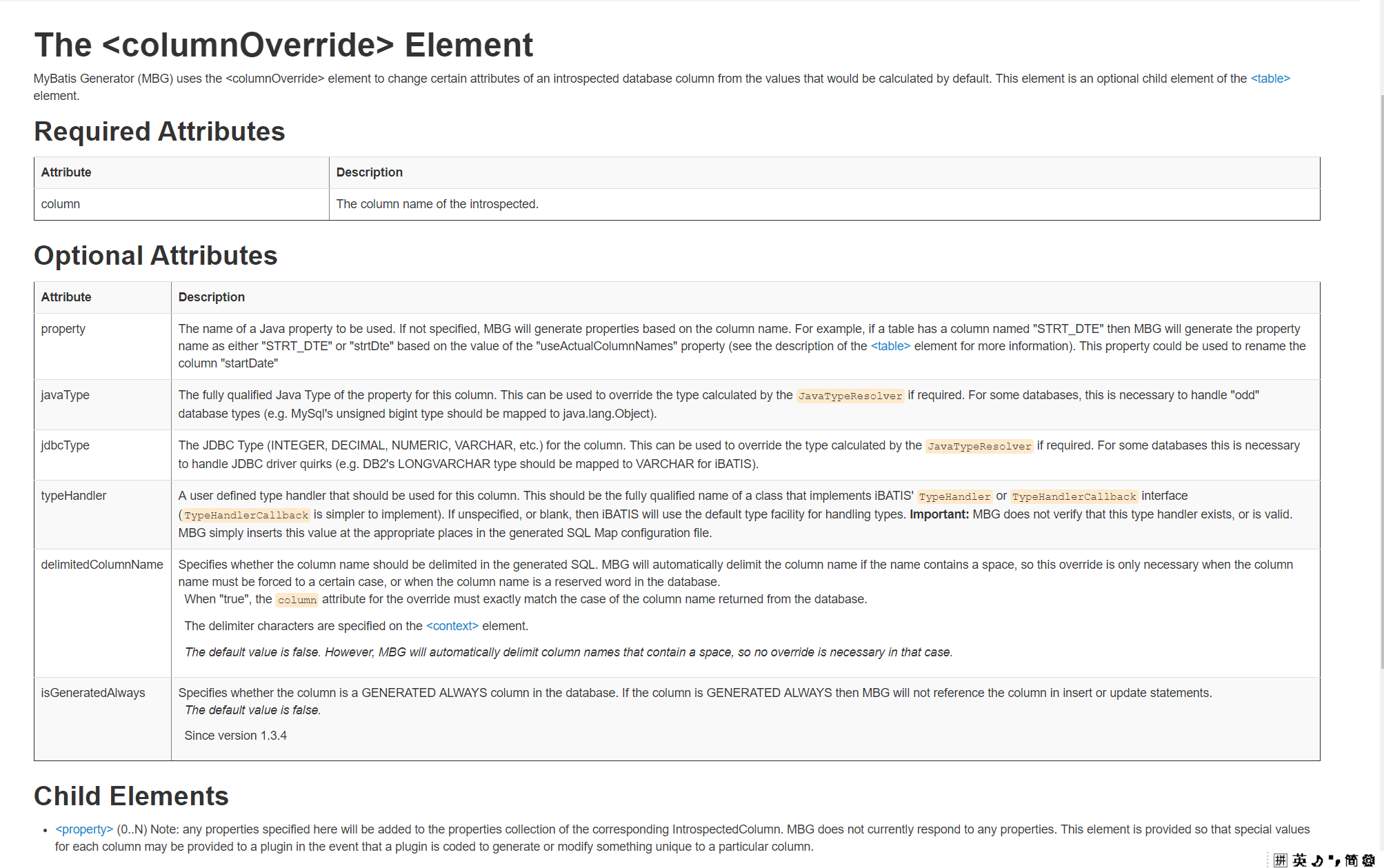Switch the Simplified Chinese (简) icon

point(1351,860)
